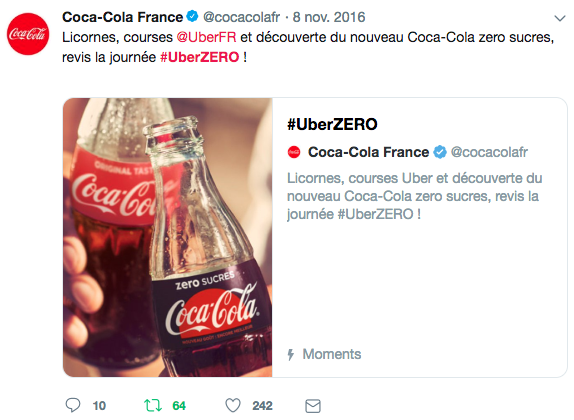Open the Coca-Cola France profile avatar
574x420 pixels.
(28, 34)
